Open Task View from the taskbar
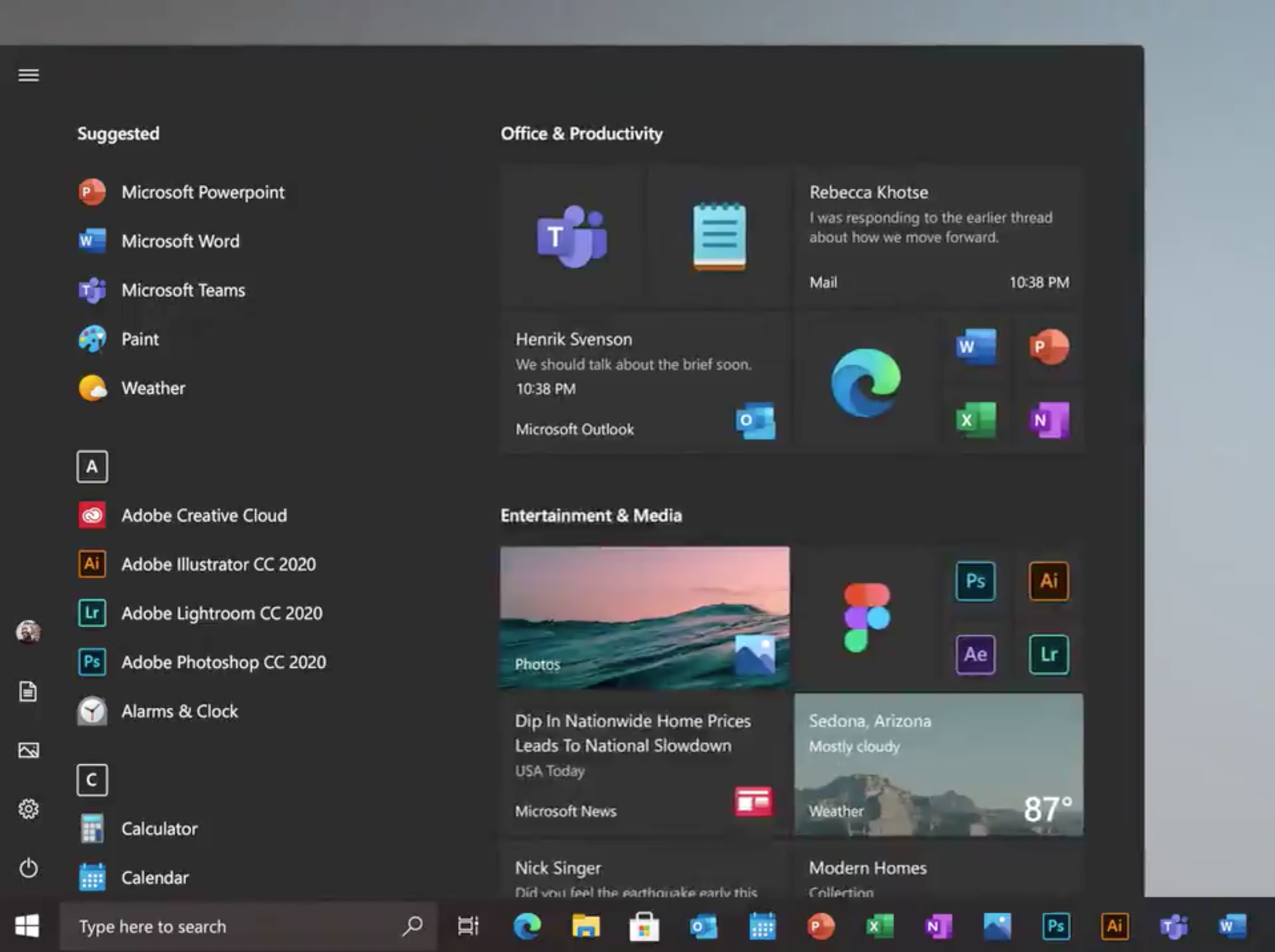1275x952 pixels. tap(468, 926)
